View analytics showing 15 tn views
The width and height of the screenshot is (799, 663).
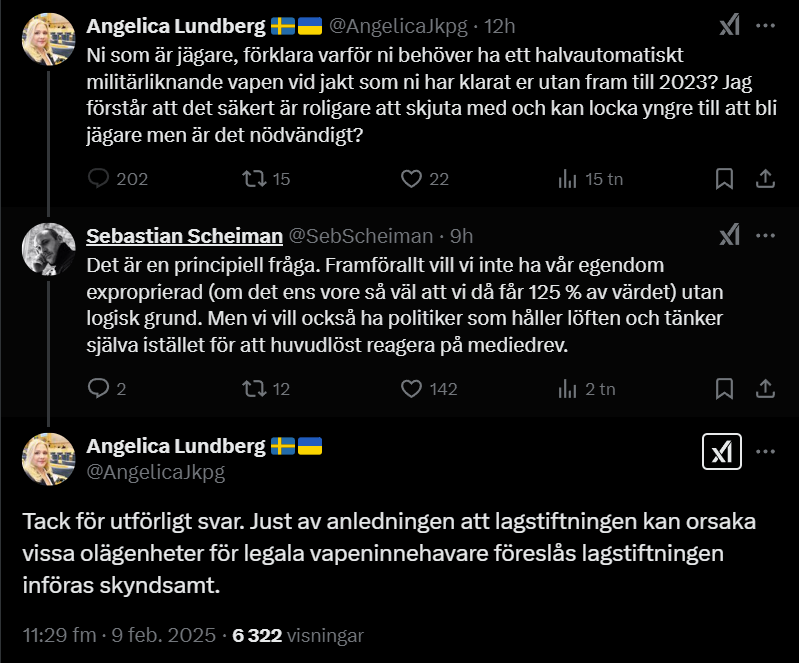pyautogui.click(x=567, y=179)
